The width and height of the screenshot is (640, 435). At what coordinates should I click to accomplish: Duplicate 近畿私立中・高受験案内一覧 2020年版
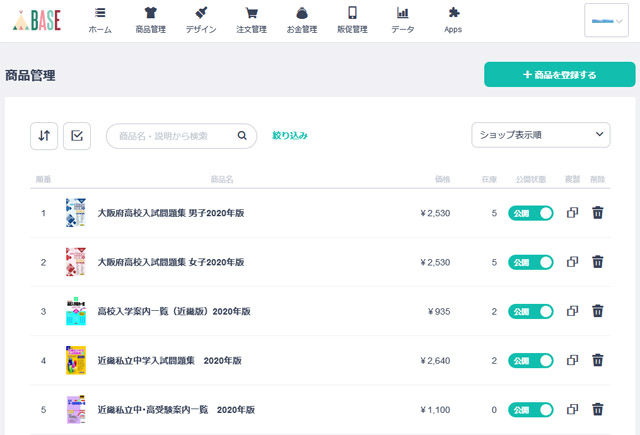(572, 409)
